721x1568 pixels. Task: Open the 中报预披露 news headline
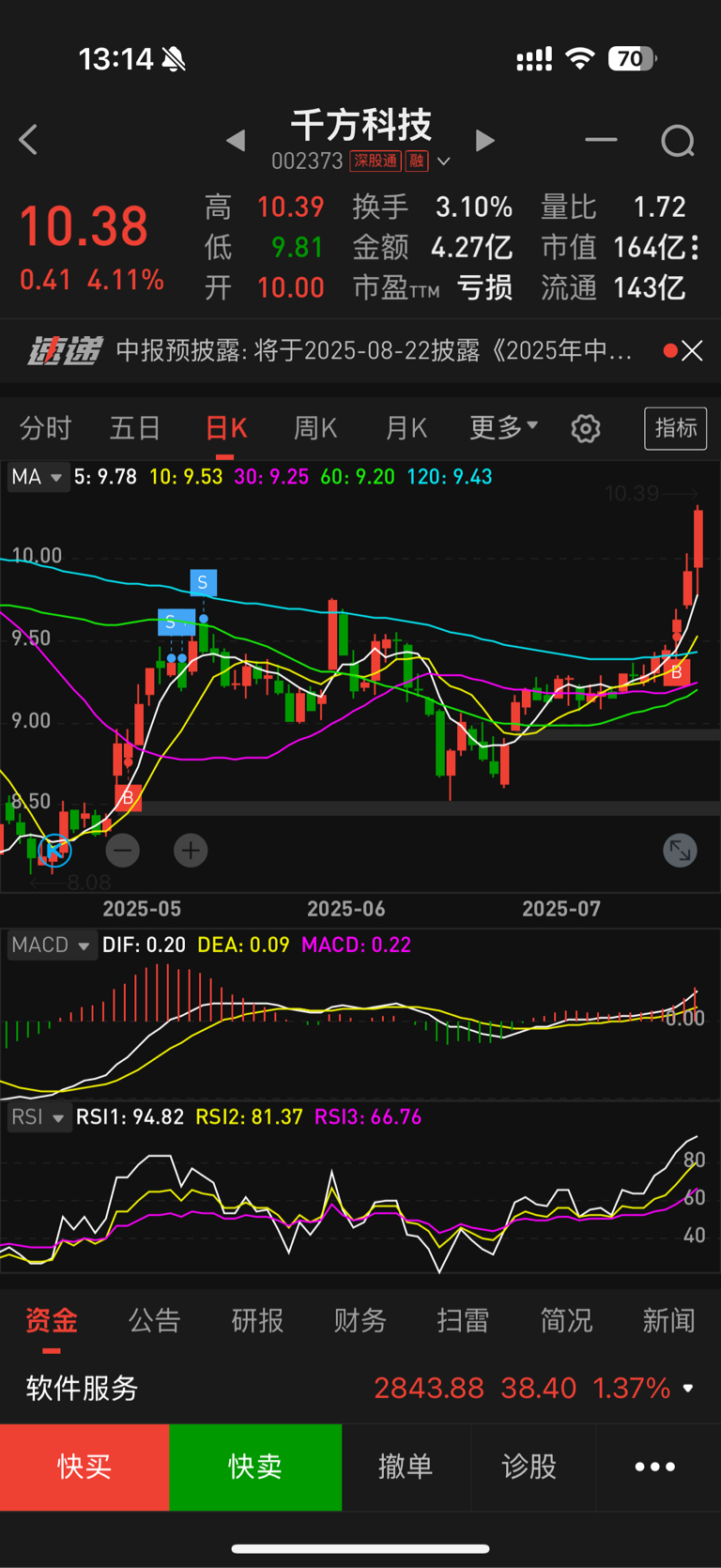click(374, 351)
